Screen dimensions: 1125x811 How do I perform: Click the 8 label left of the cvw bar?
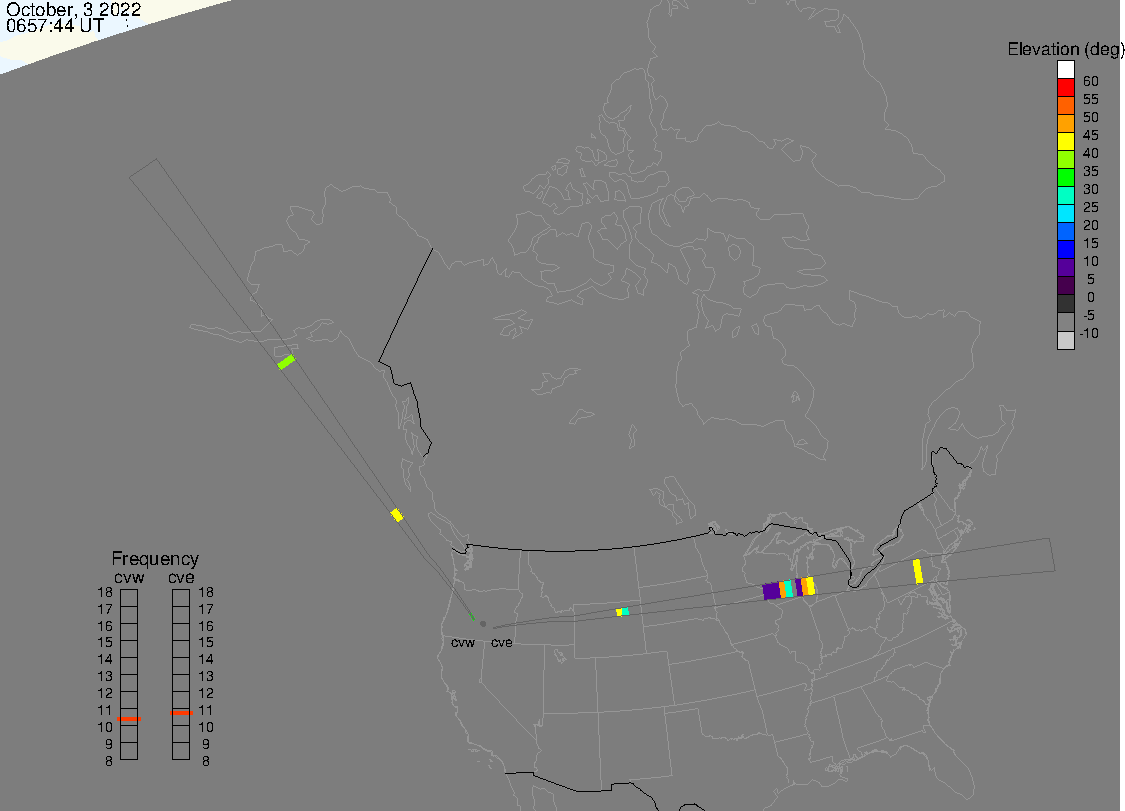tap(109, 761)
